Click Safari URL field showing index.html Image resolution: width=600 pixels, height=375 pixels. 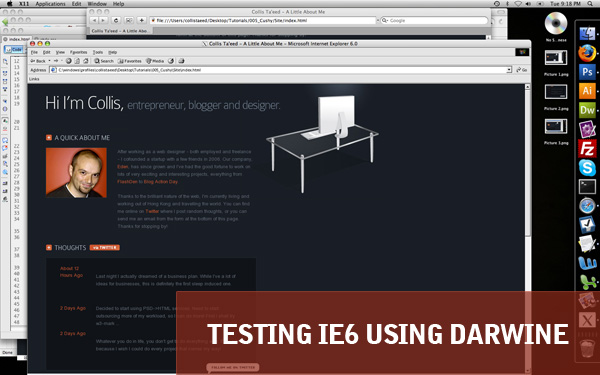point(263,20)
